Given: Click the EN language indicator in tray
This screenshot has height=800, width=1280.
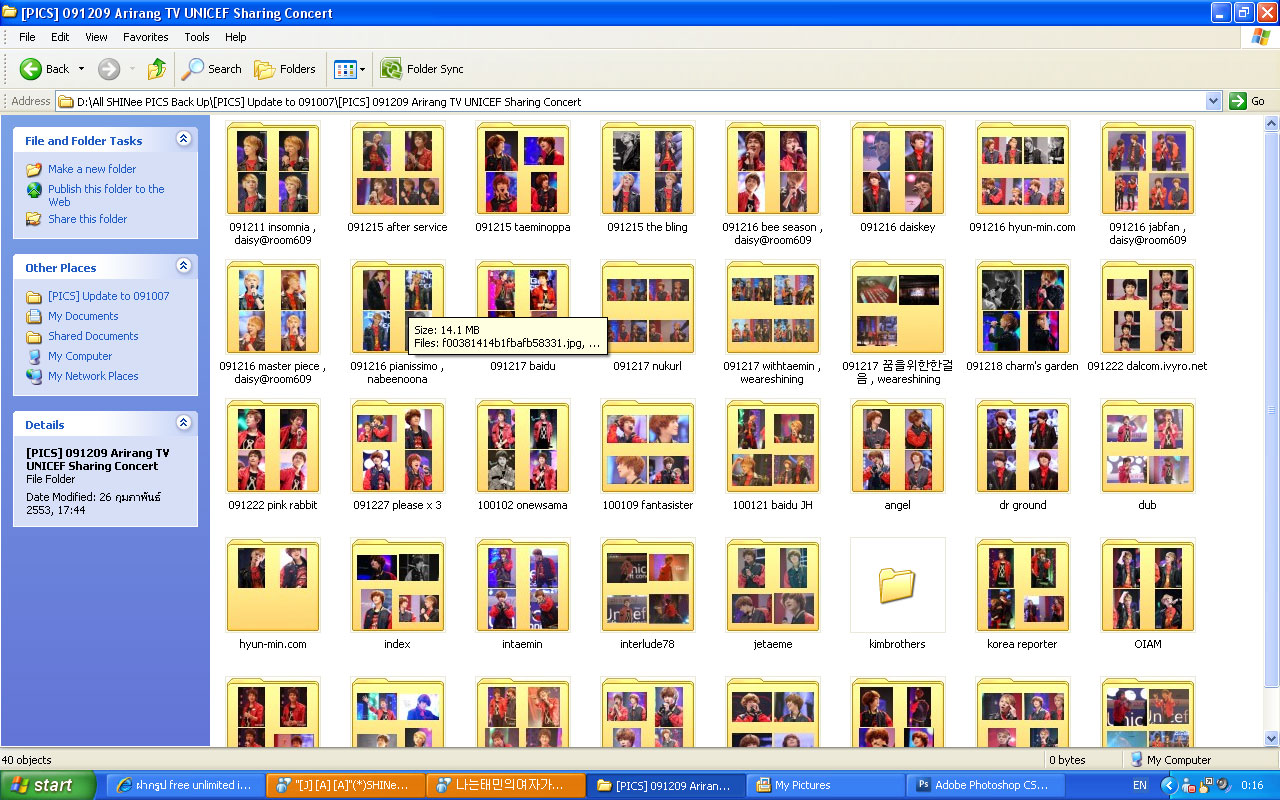Looking at the screenshot, I should 1140,785.
